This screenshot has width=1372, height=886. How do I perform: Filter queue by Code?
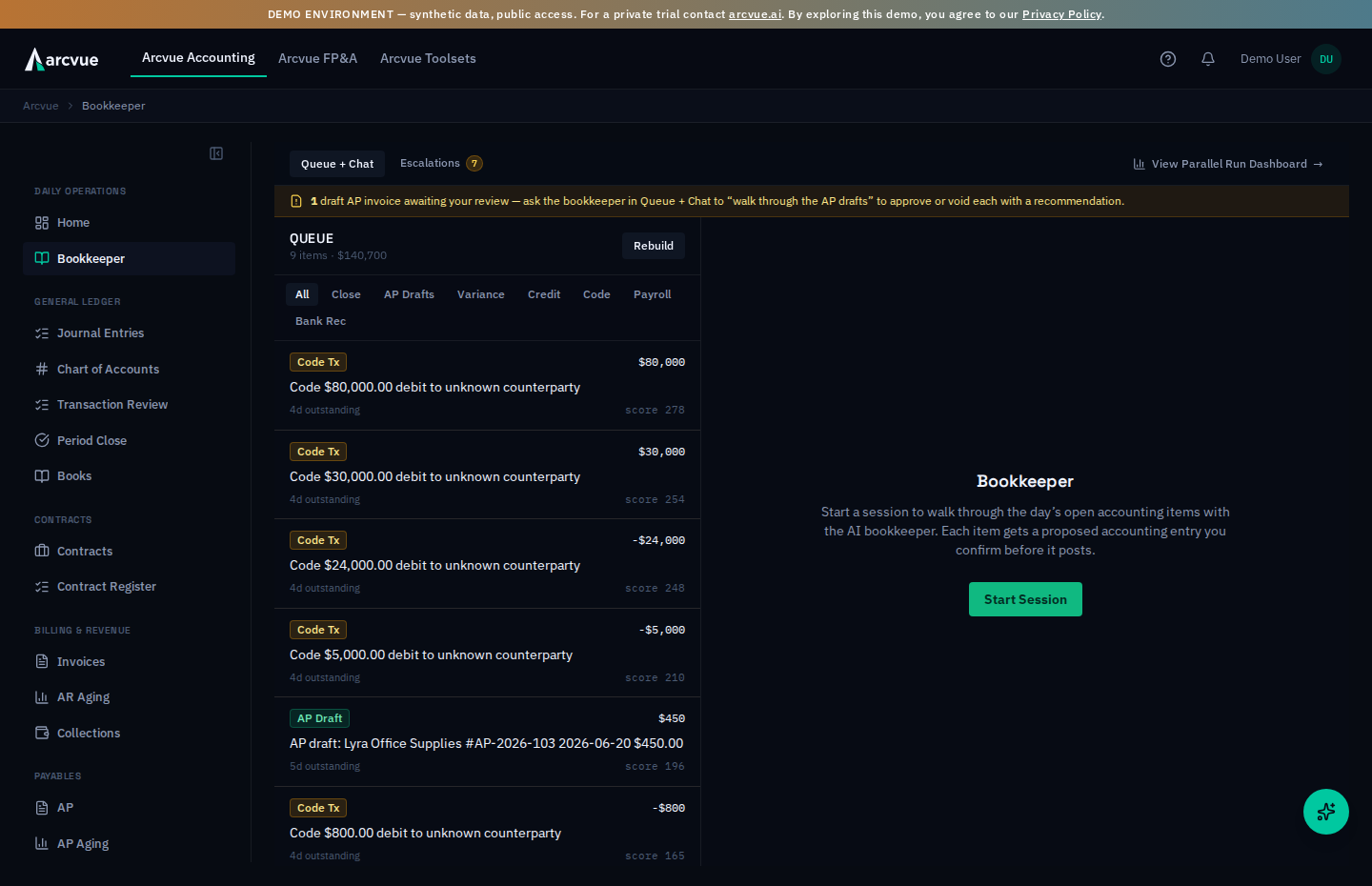596,294
